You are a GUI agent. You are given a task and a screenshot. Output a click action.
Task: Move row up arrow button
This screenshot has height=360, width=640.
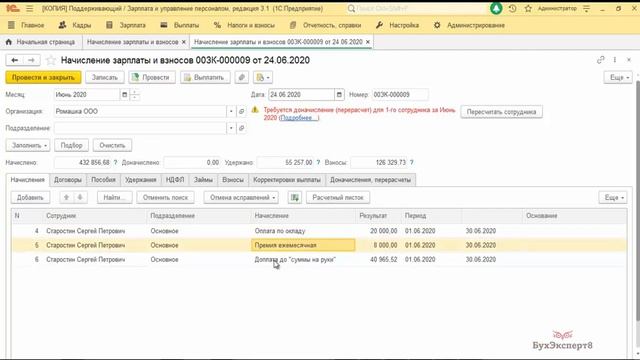[x=66, y=198]
